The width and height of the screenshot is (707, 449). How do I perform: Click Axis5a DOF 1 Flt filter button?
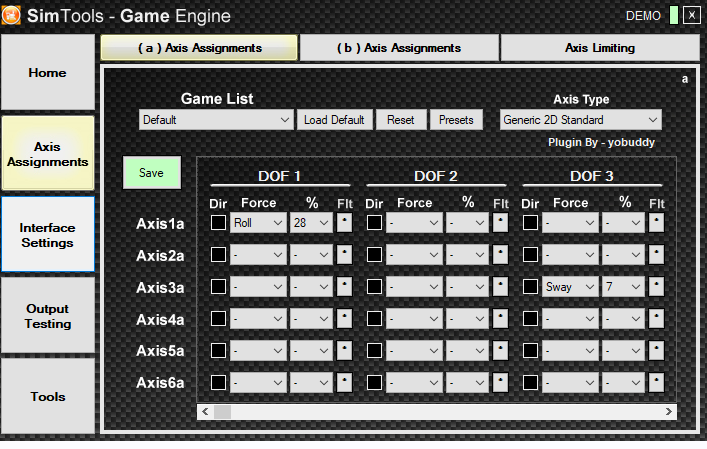344,350
